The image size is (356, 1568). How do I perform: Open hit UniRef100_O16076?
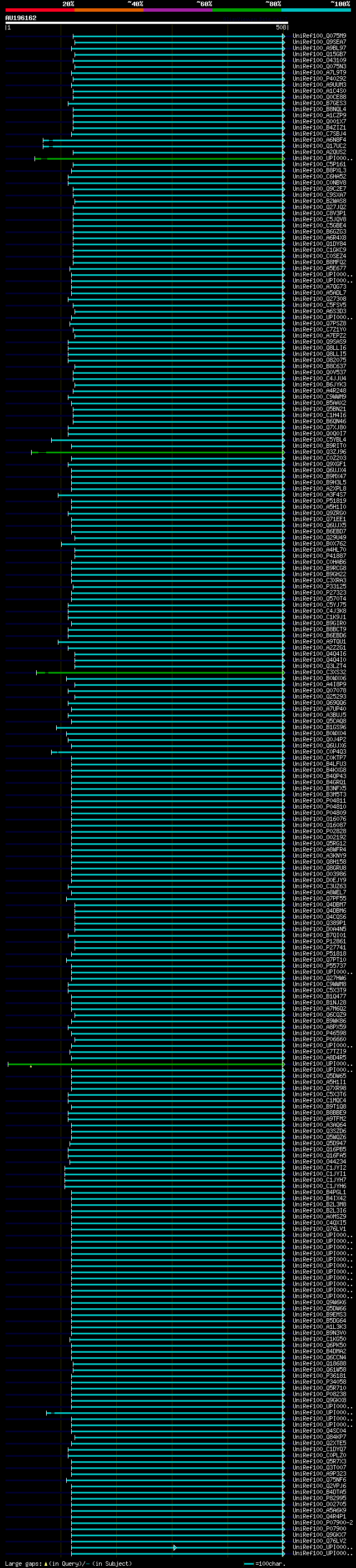pos(319,819)
